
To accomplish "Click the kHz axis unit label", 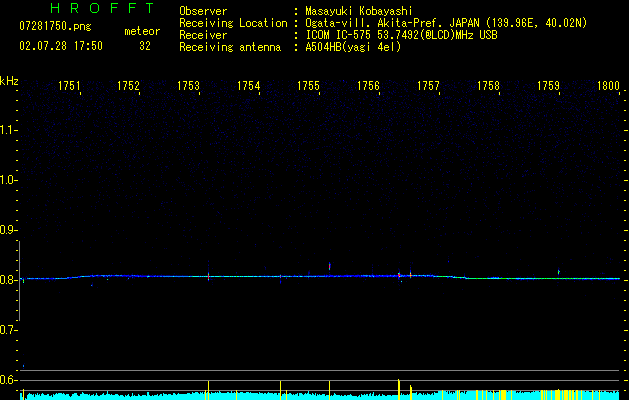I will (9, 81).
